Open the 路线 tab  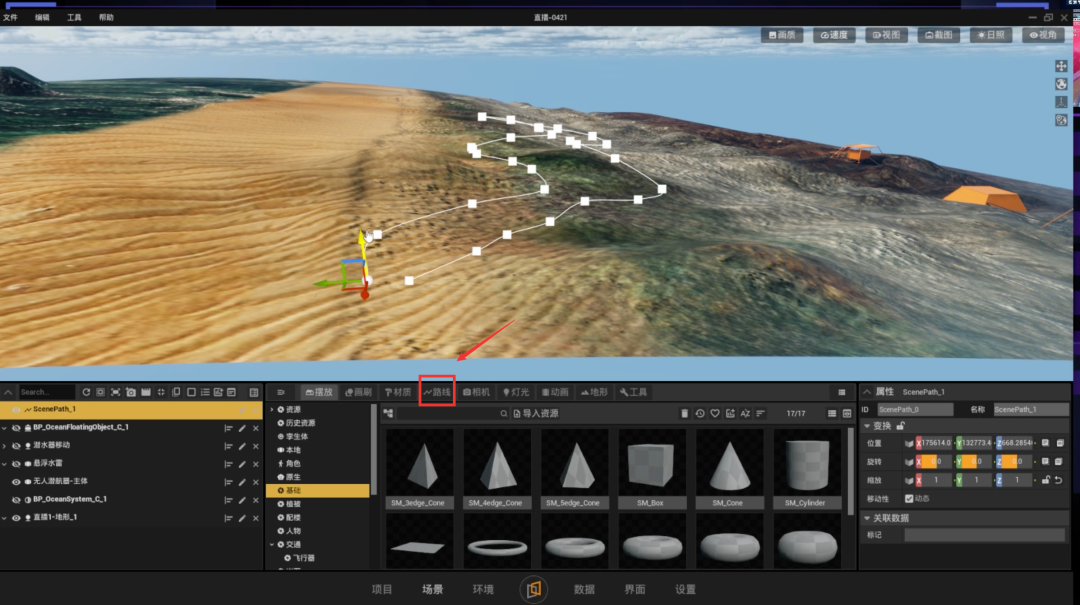(437, 391)
